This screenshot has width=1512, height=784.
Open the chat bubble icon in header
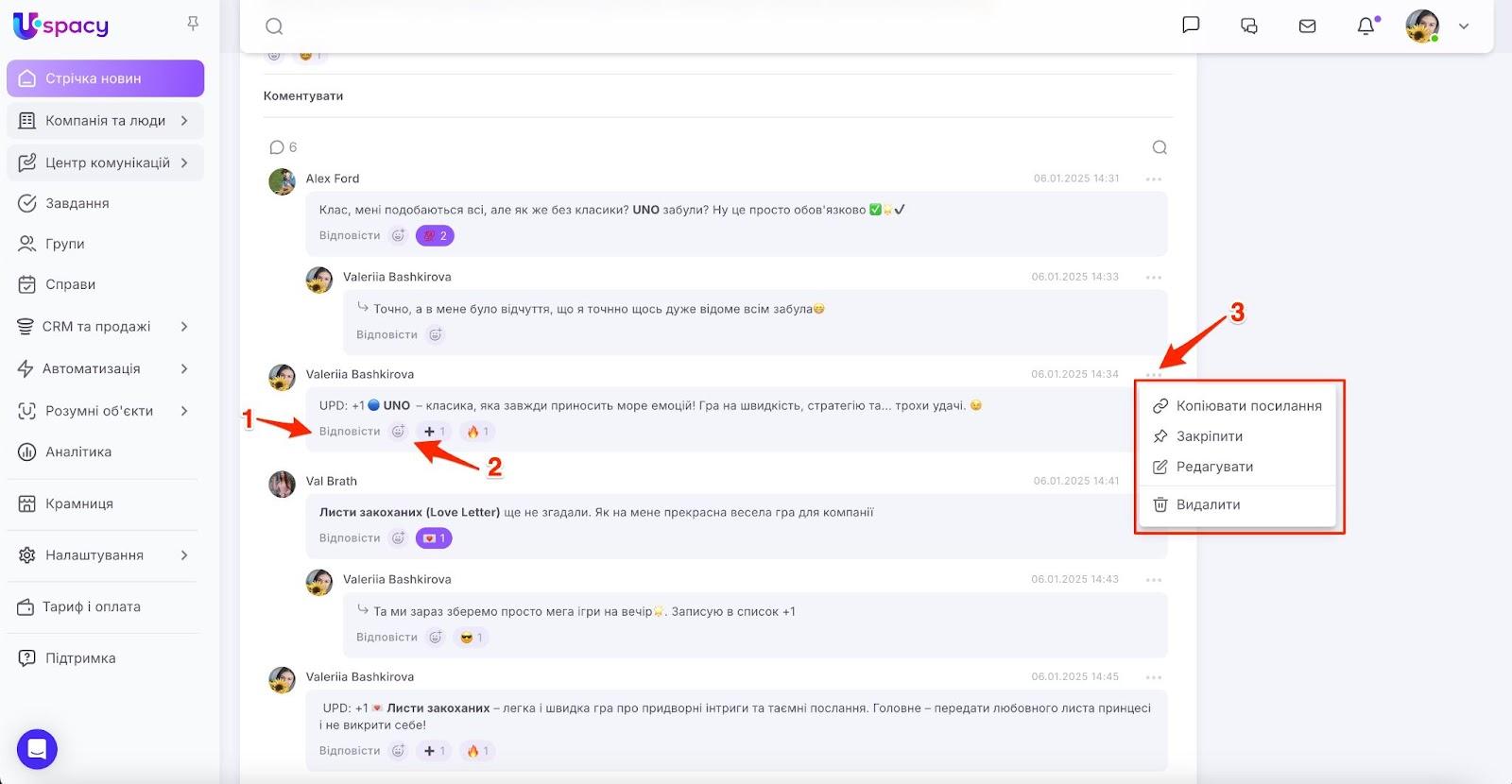click(1191, 26)
